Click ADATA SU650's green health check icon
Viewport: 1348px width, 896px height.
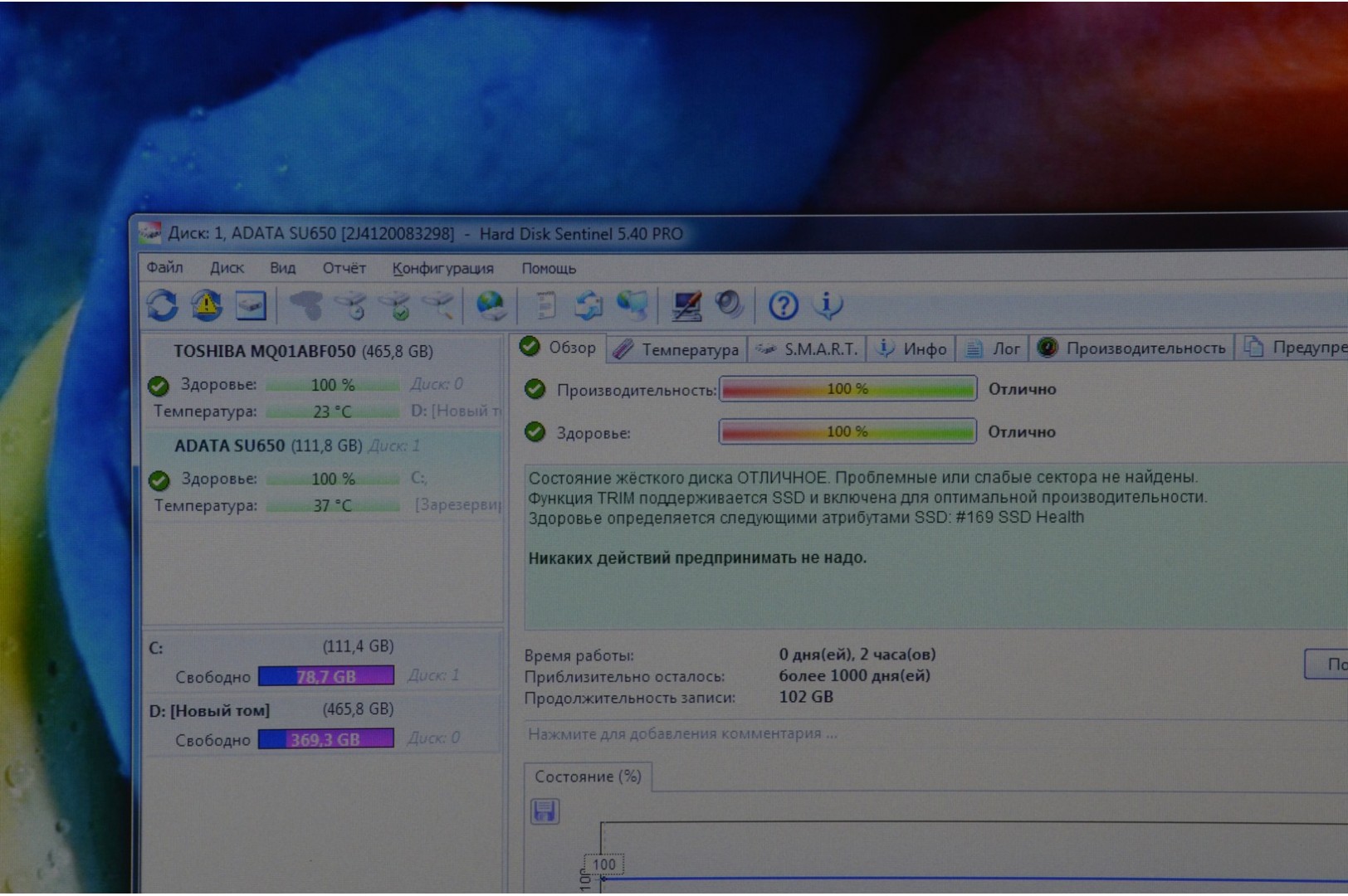coord(159,480)
